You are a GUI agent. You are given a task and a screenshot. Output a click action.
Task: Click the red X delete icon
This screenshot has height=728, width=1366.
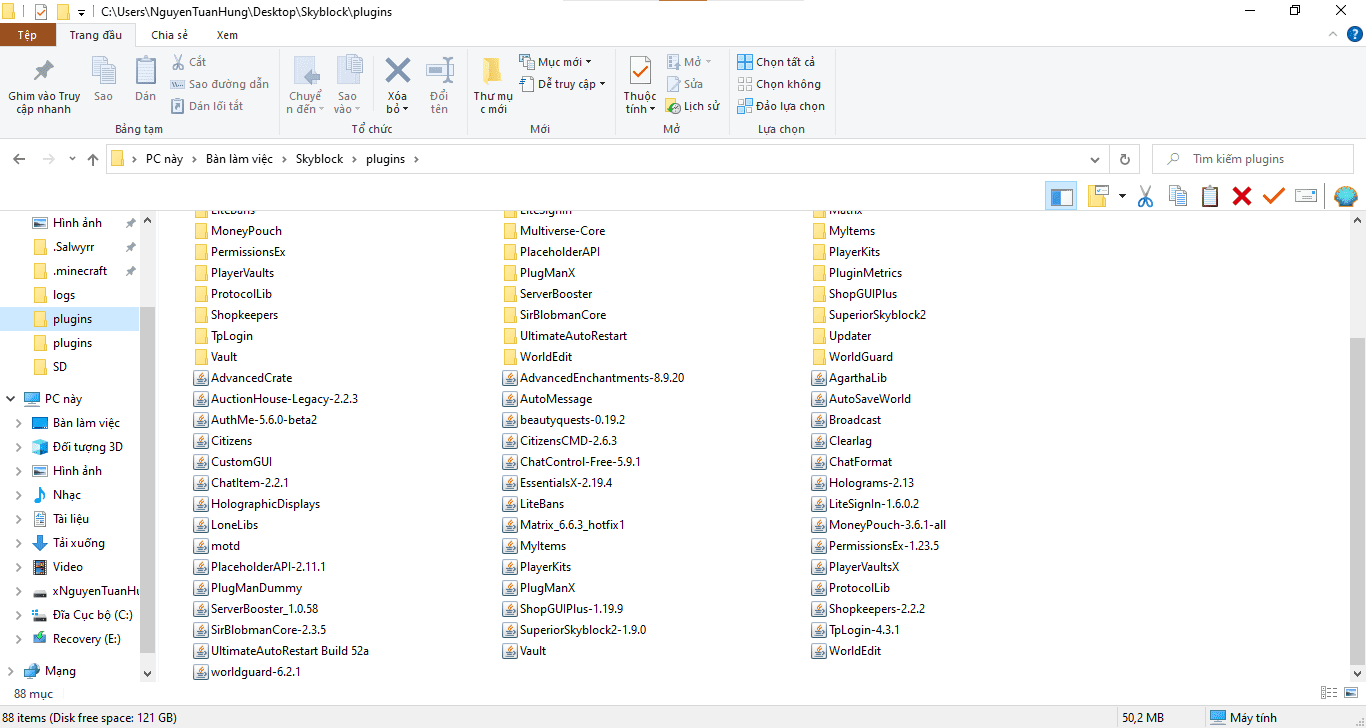tap(1242, 196)
